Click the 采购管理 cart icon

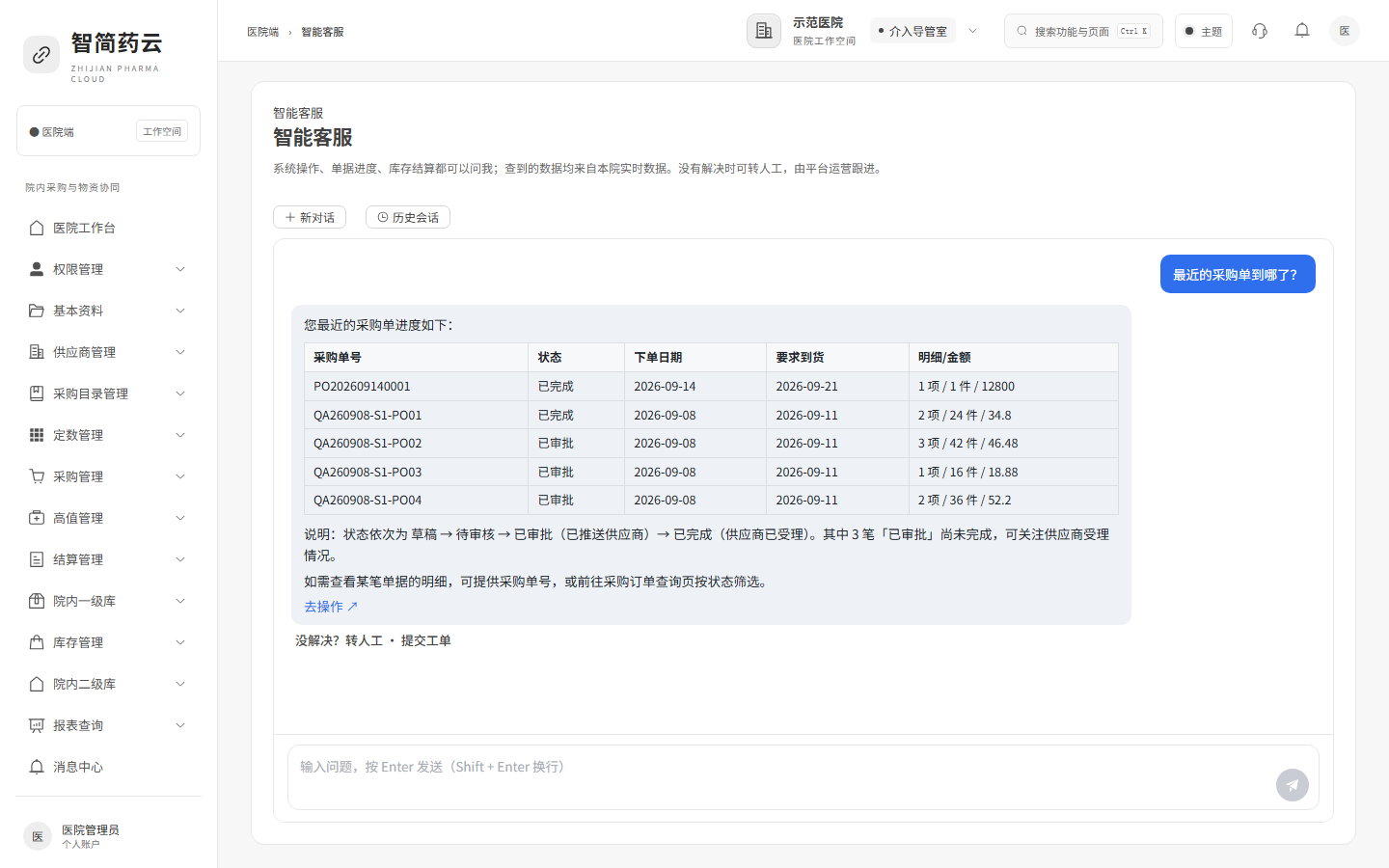click(37, 476)
